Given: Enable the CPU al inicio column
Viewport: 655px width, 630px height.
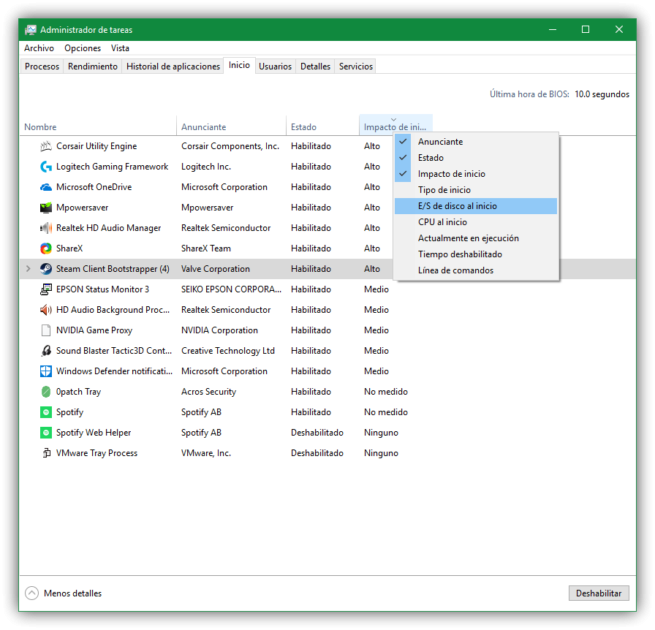Looking at the screenshot, I should (476, 222).
